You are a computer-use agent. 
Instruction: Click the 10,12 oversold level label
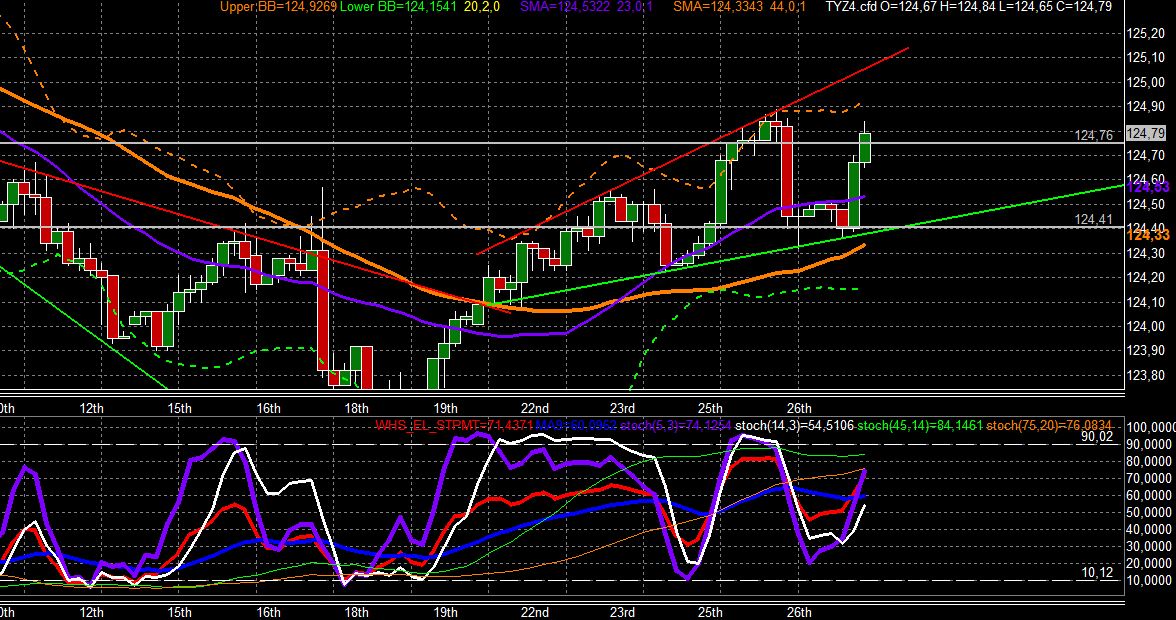(x=1097, y=573)
